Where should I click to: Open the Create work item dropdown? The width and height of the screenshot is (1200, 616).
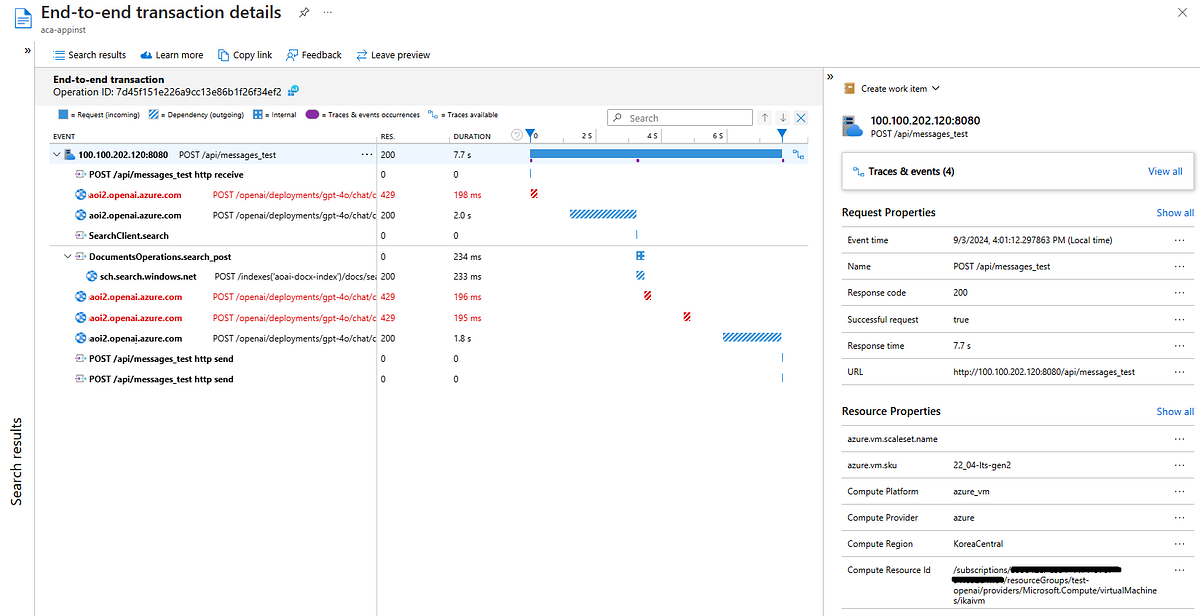pos(892,89)
